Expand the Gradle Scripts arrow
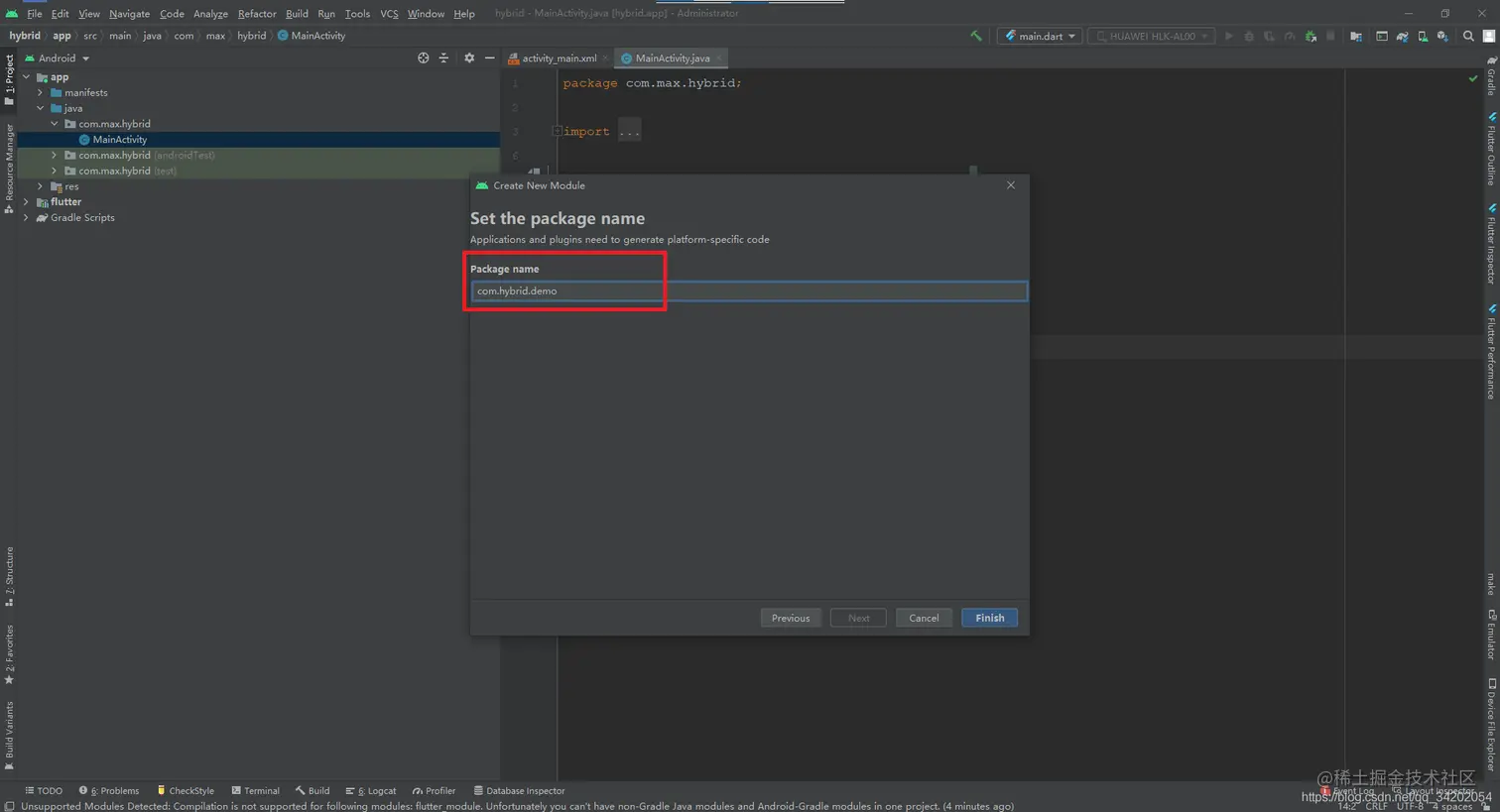Screen dimensions: 1500x812 click(27, 218)
